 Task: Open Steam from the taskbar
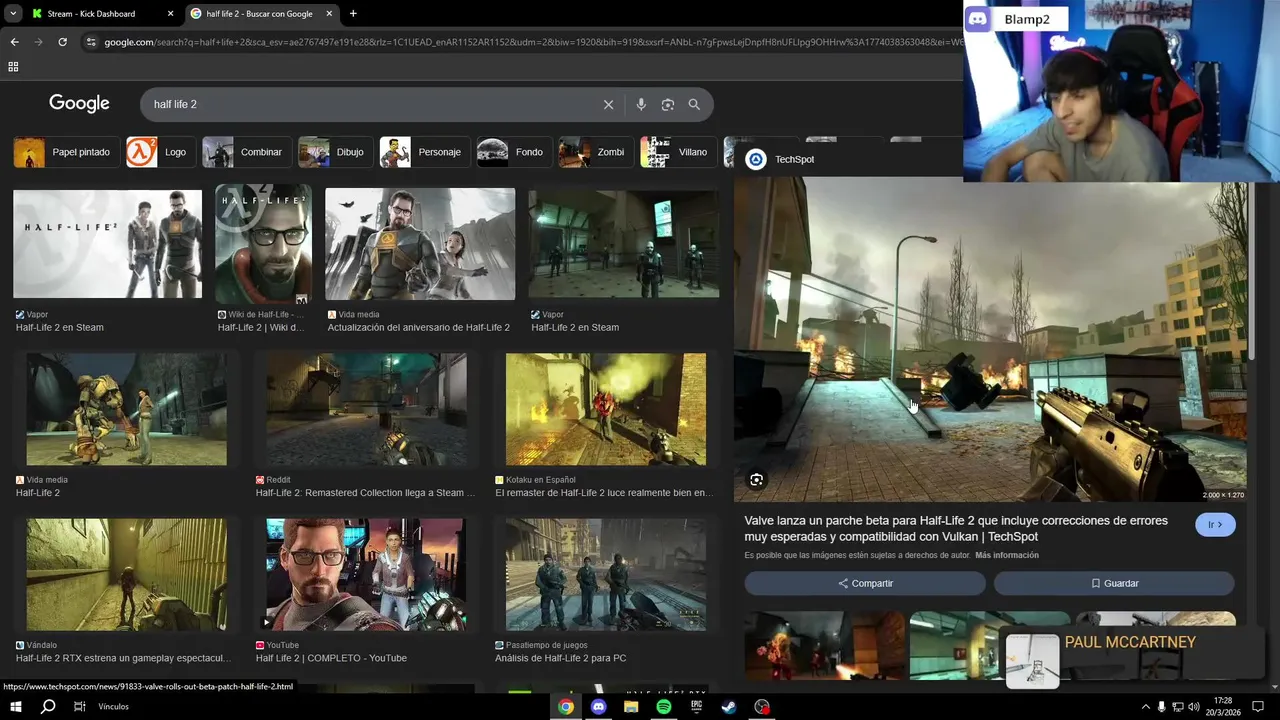point(729,707)
